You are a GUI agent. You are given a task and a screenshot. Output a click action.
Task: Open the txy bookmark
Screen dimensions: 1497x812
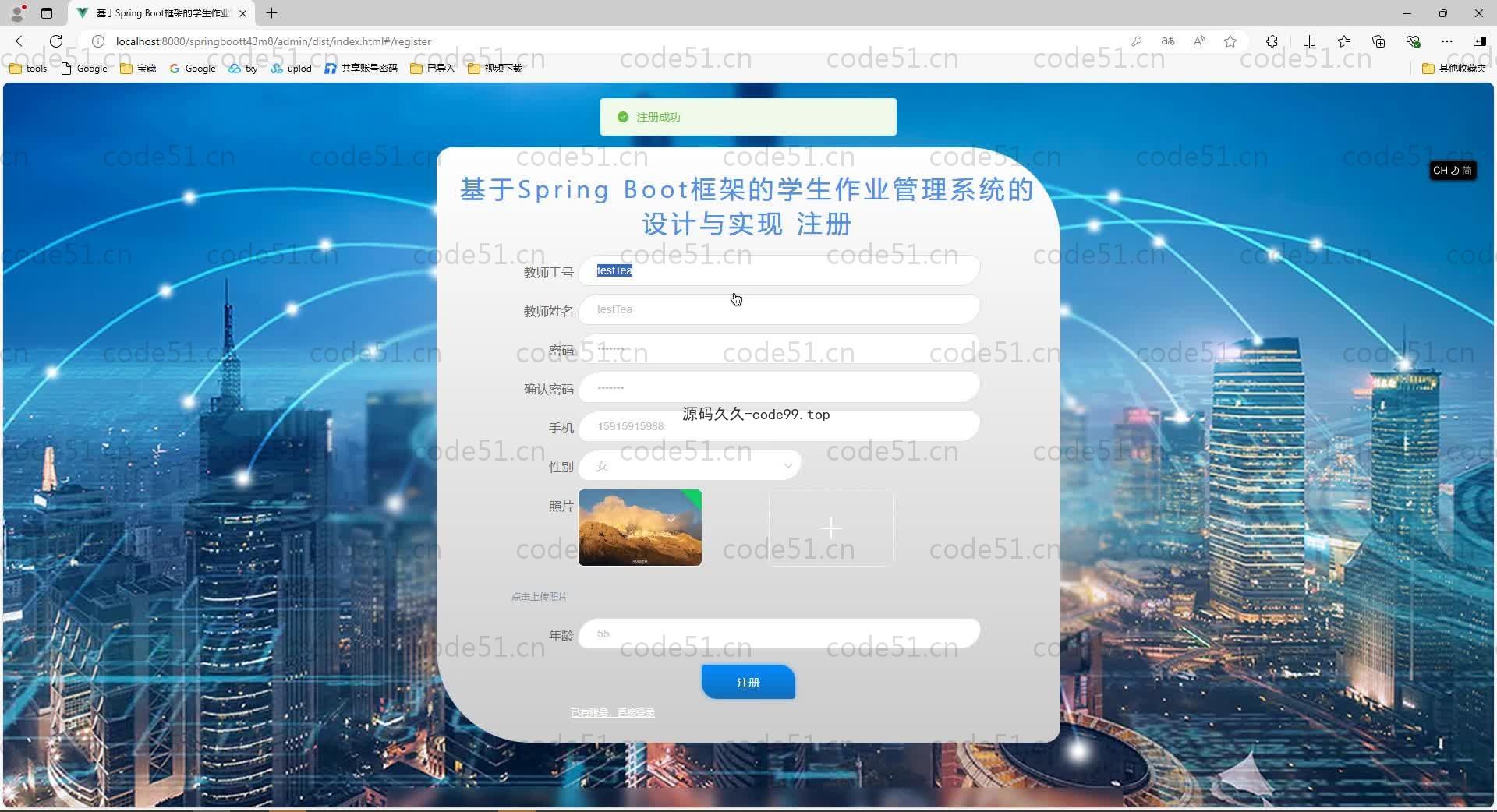243,69
